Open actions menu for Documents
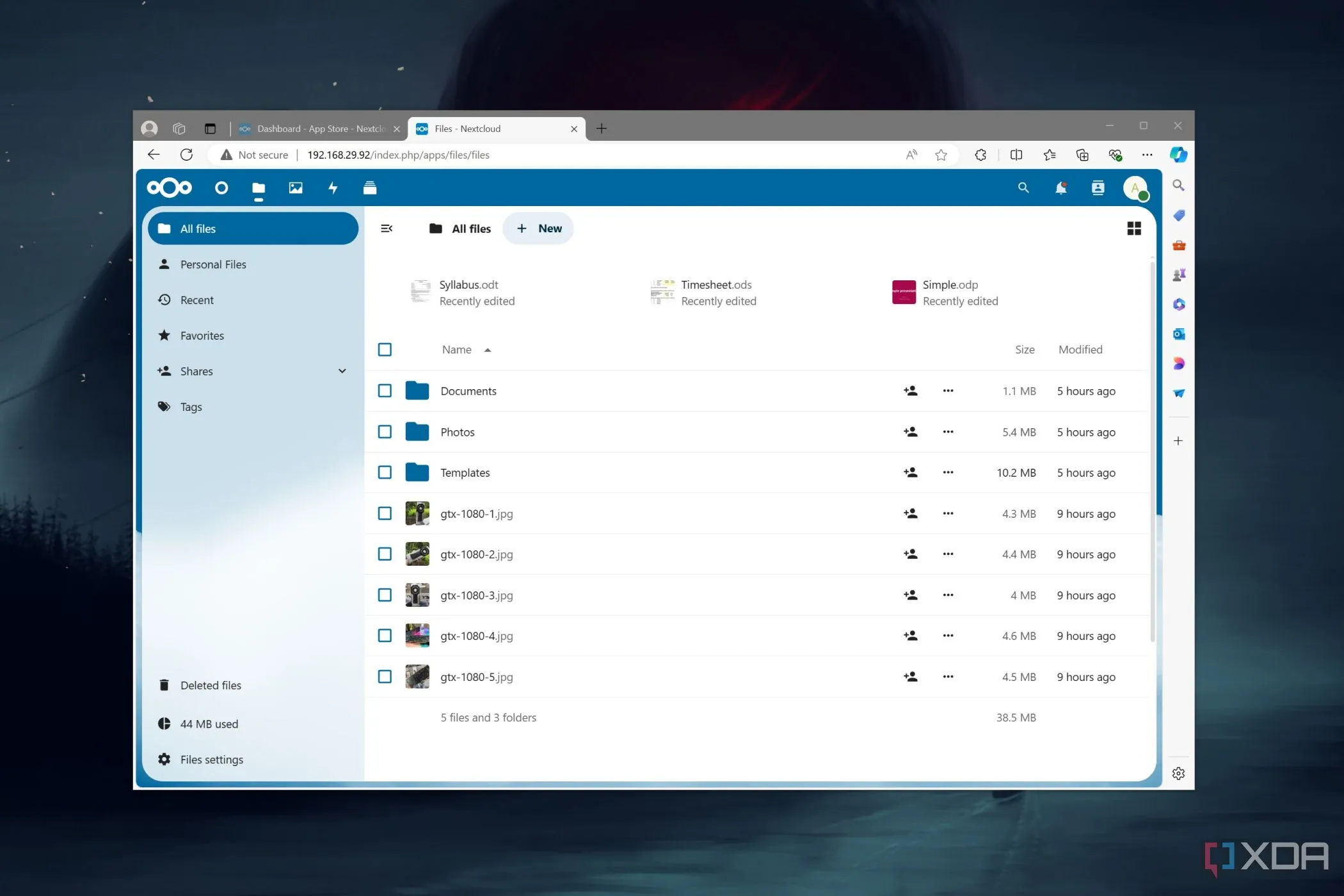Image resolution: width=1344 pixels, height=896 pixels. [948, 390]
